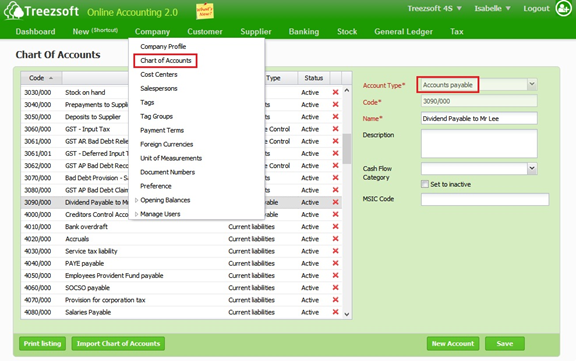Delete the GST AP Bad Debt Claim row

pyautogui.click(x=335, y=190)
